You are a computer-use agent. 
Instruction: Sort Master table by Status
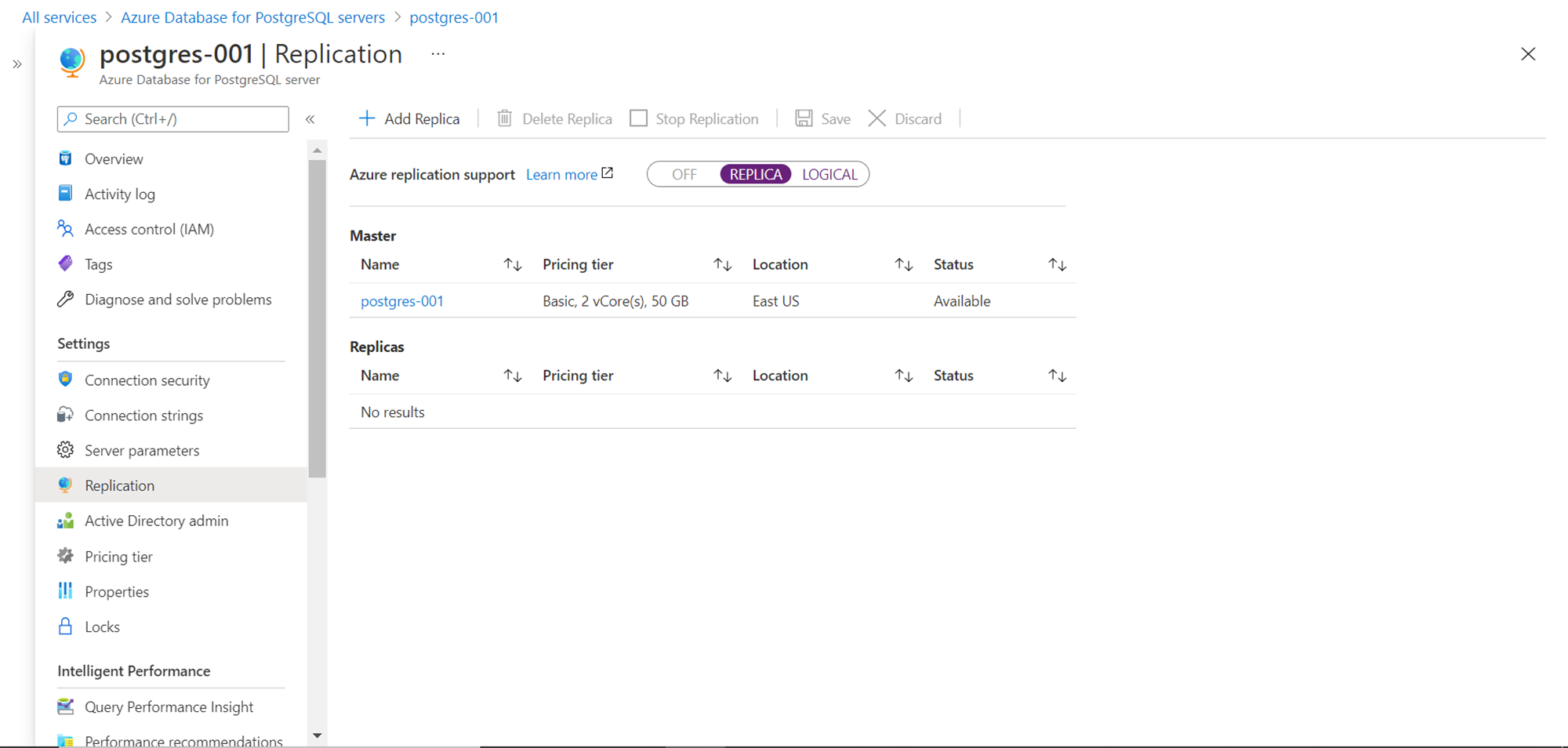[x=1058, y=265]
